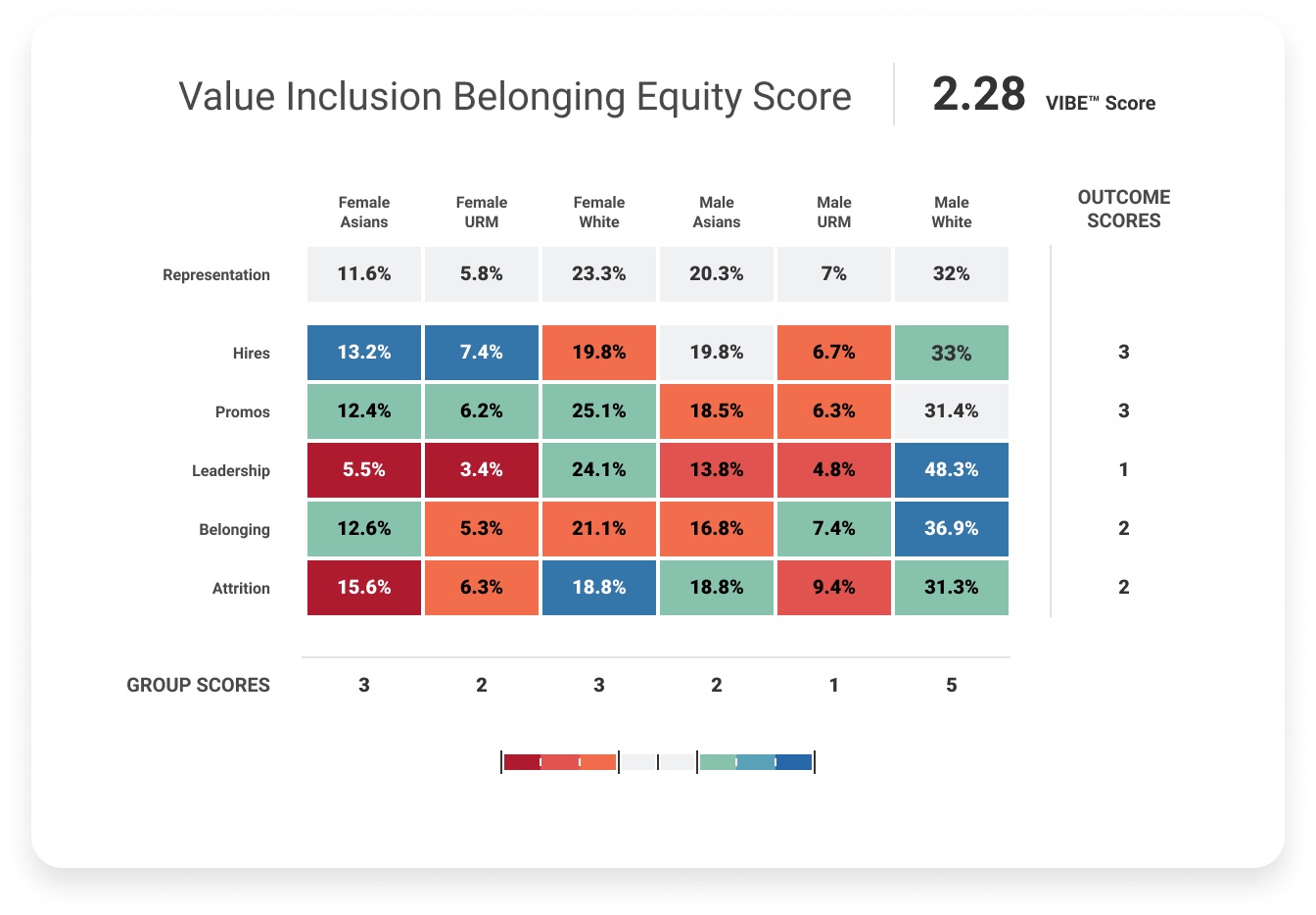Select the Leadership outcome score 1
Viewport: 1316px width, 915px height.
[1124, 470]
